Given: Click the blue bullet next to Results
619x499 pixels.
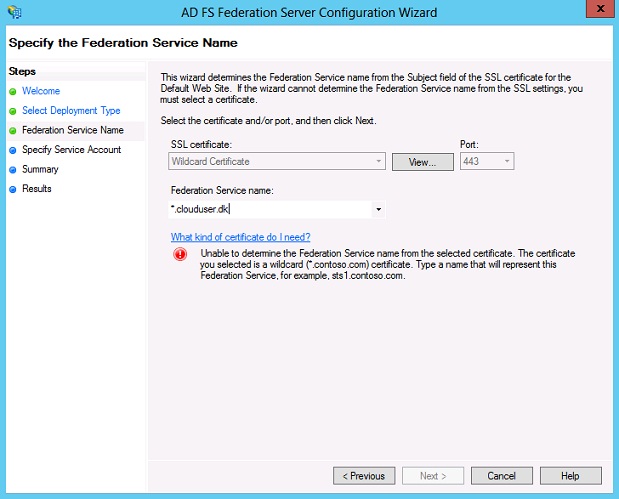Looking at the screenshot, I should coord(13,189).
